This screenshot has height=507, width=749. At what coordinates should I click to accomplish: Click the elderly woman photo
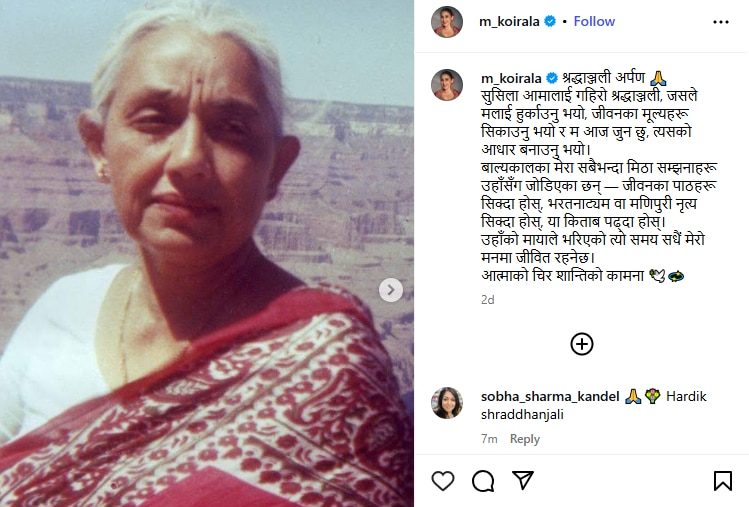click(207, 253)
